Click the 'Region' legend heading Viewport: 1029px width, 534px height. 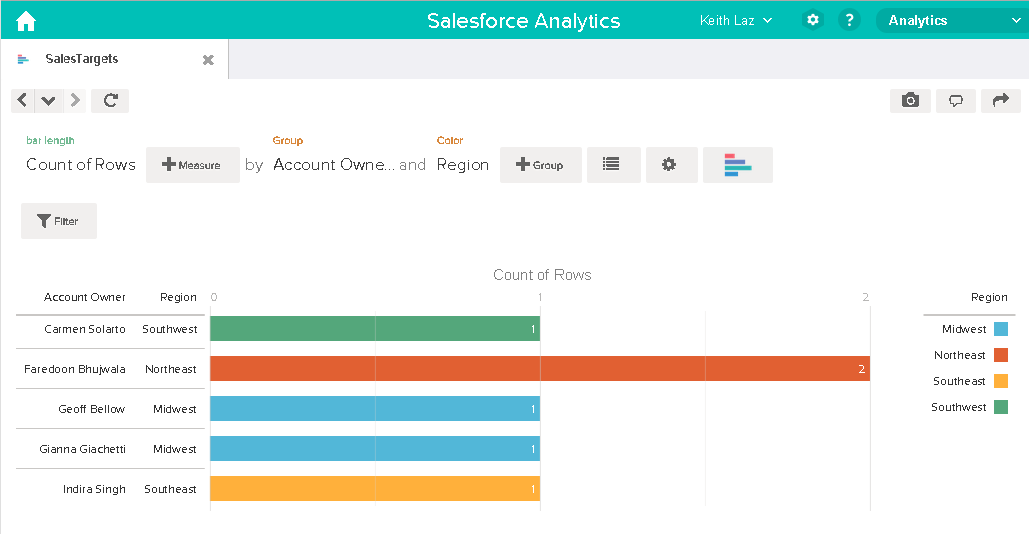point(989,297)
